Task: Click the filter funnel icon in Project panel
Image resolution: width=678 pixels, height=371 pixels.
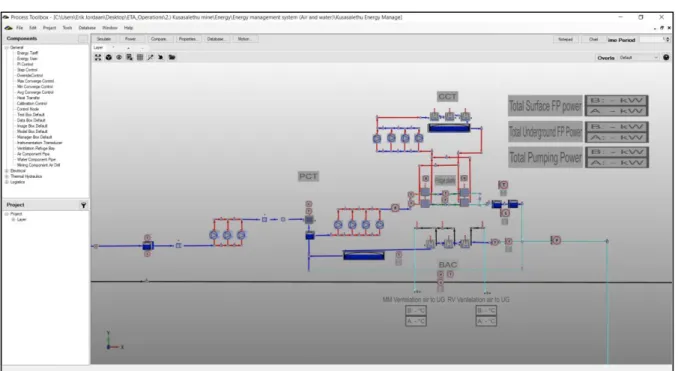Action: pyautogui.click(x=83, y=205)
